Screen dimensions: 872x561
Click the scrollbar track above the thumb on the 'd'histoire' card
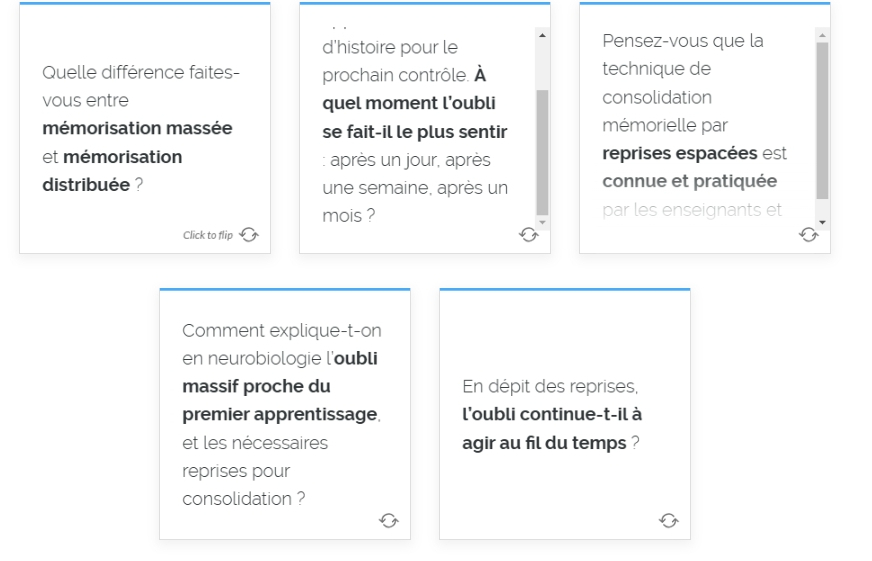click(542, 66)
